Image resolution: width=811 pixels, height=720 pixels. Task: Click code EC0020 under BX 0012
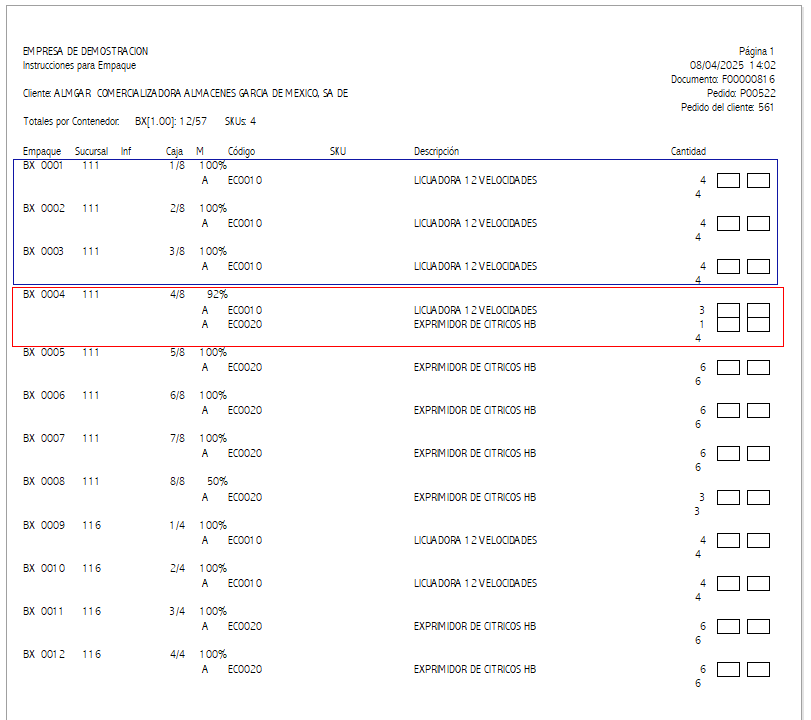tap(245, 669)
